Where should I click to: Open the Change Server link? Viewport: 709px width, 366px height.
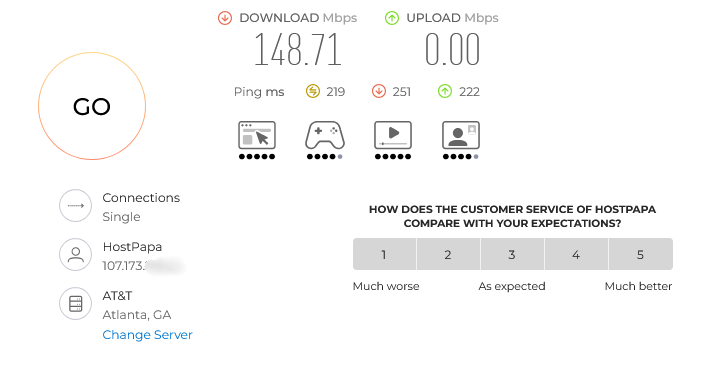pos(147,335)
